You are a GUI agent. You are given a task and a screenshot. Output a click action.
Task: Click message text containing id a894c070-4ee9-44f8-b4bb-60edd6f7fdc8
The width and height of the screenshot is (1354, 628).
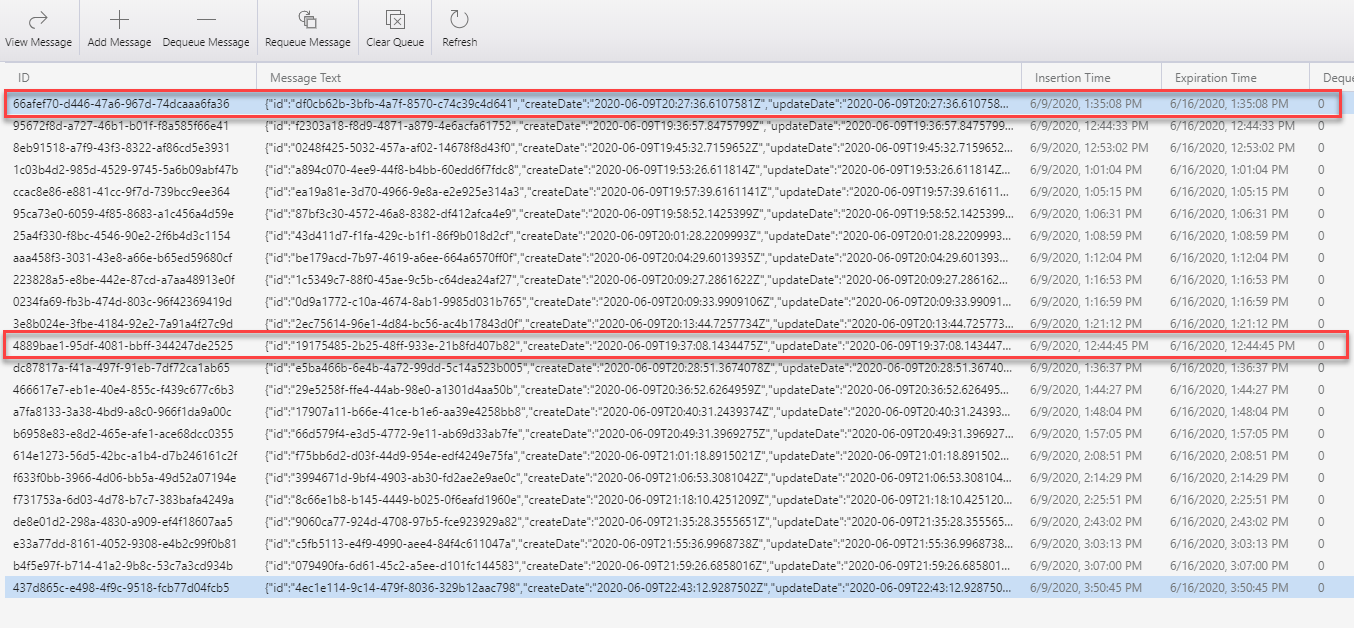click(640, 170)
